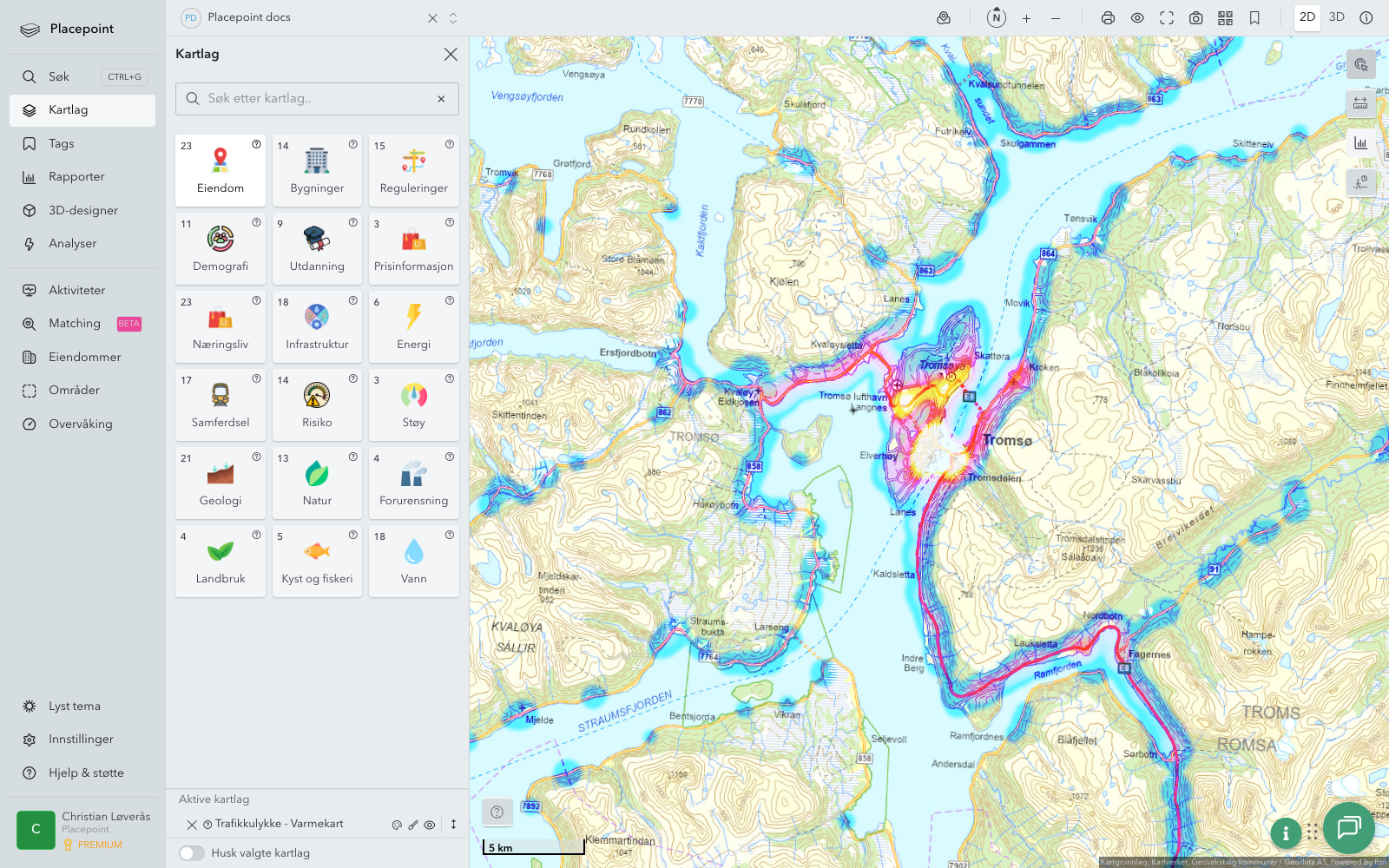Enable the Husk valgte kartlag switch

click(192, 853)
